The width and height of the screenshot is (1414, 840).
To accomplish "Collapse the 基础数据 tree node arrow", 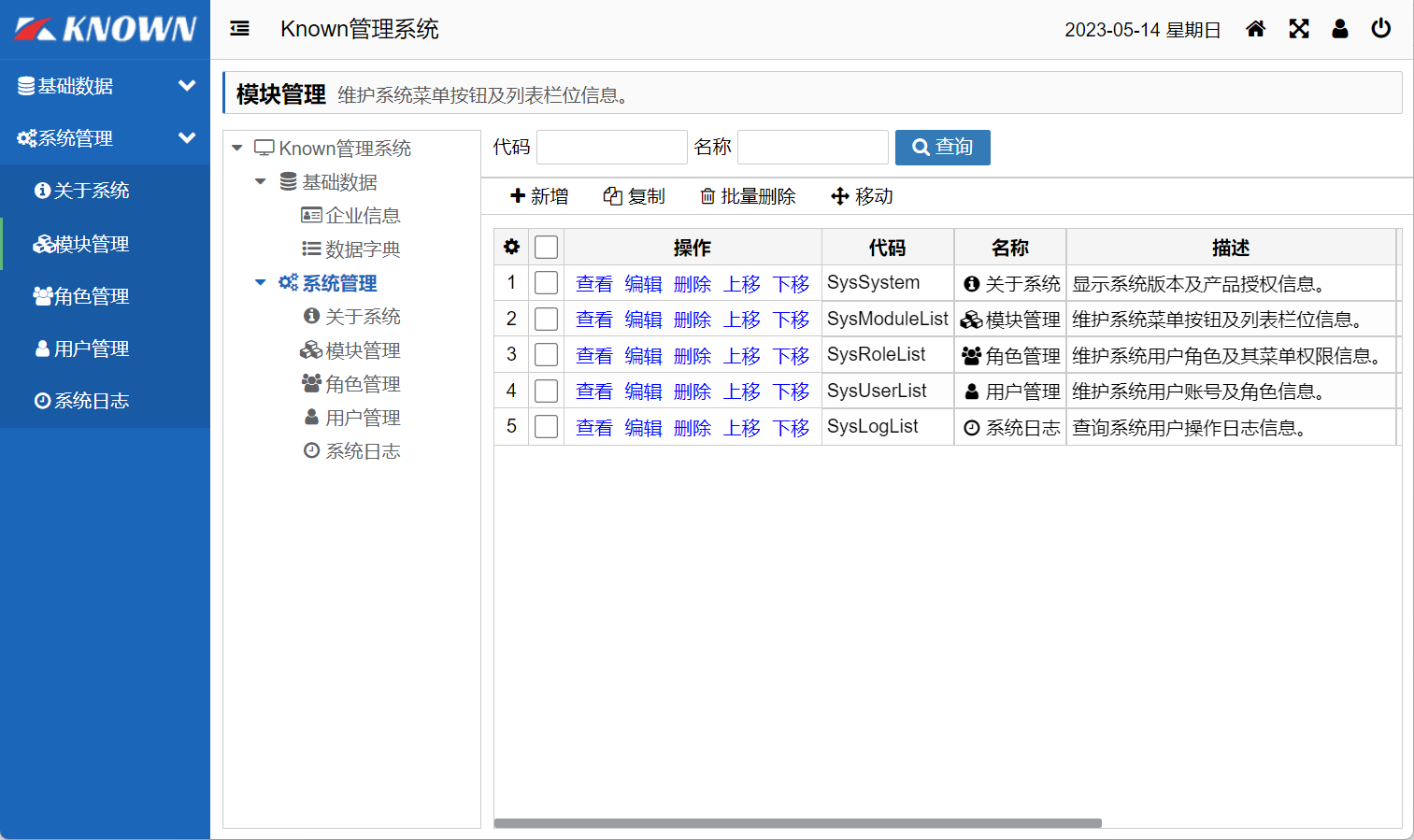I will click(x=261, y=181).
